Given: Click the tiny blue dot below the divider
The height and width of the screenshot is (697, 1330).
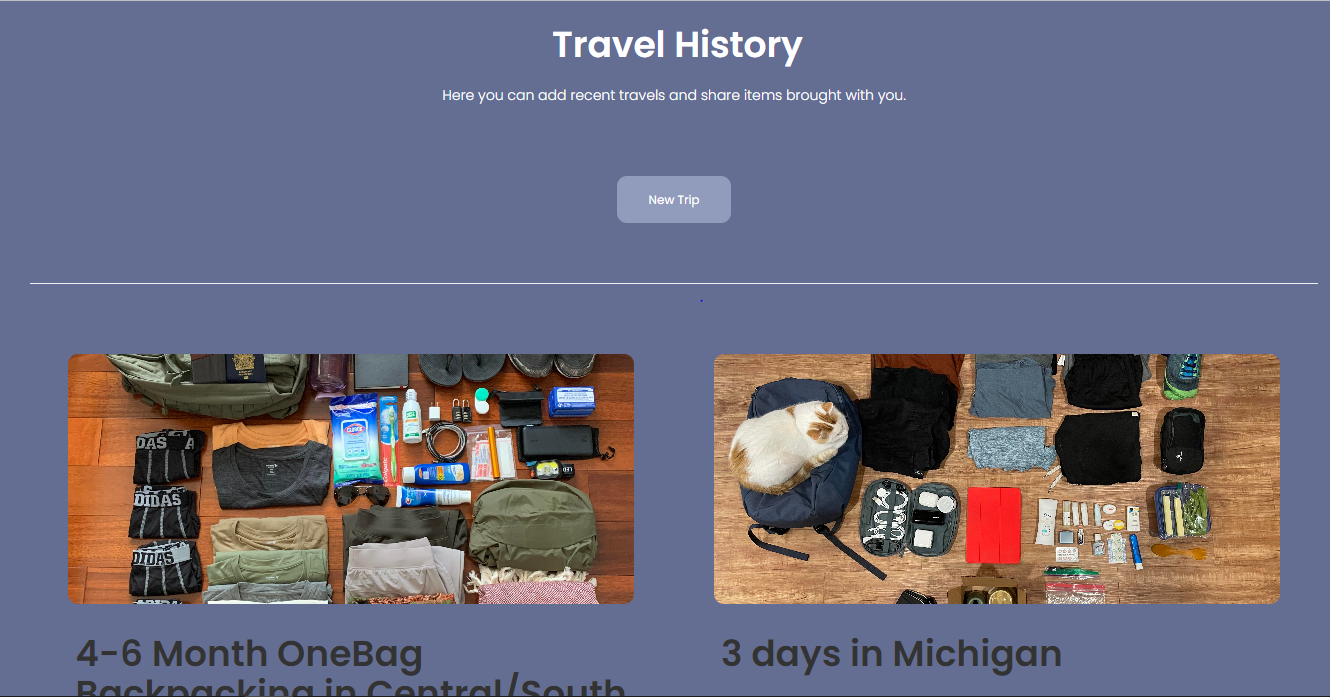Looking at the screenshot, I should pos(701,300).
